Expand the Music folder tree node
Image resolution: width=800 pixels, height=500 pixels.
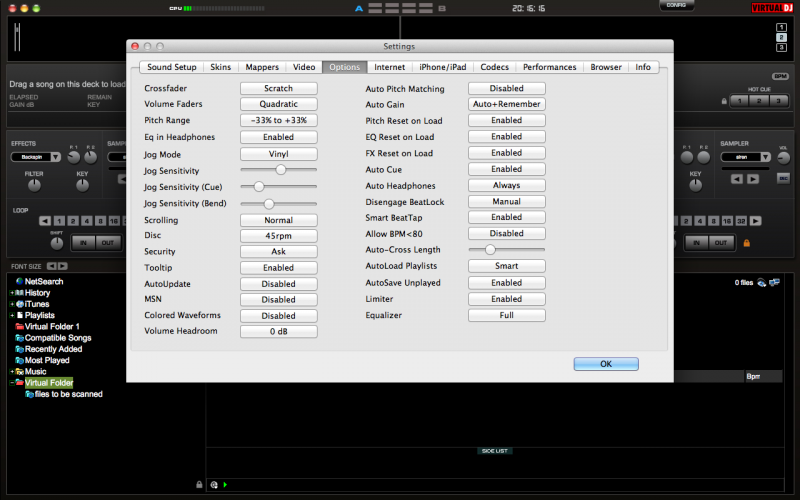click(x=12, y=371)
